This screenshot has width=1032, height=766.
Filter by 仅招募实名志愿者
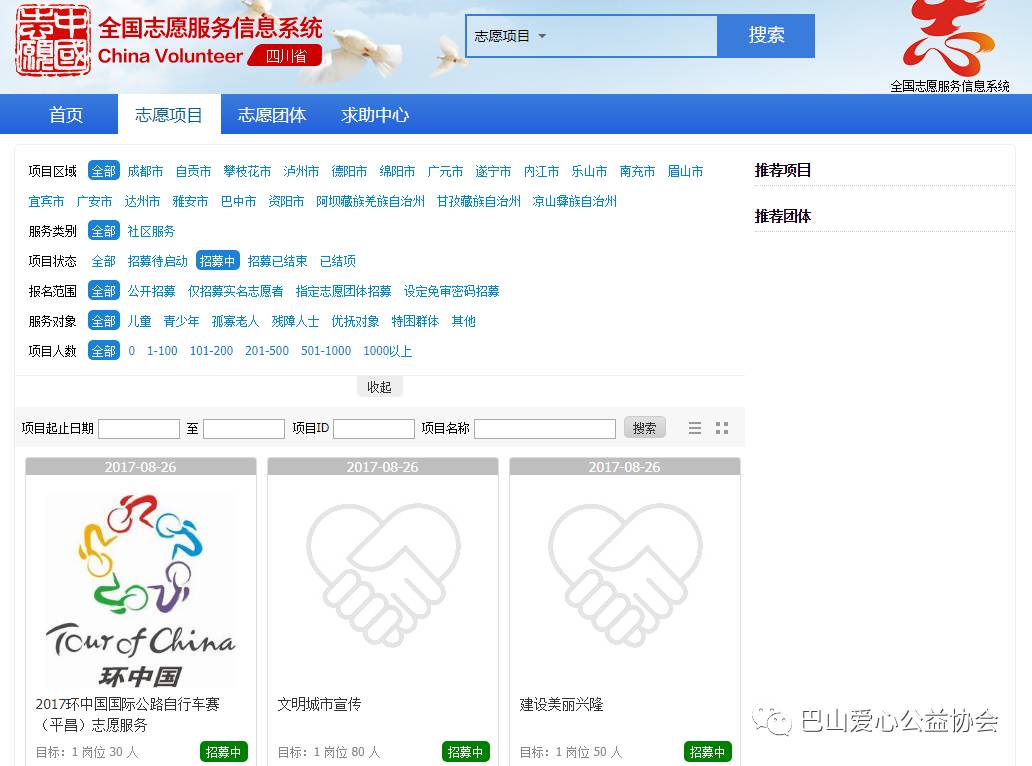point(236,291)
